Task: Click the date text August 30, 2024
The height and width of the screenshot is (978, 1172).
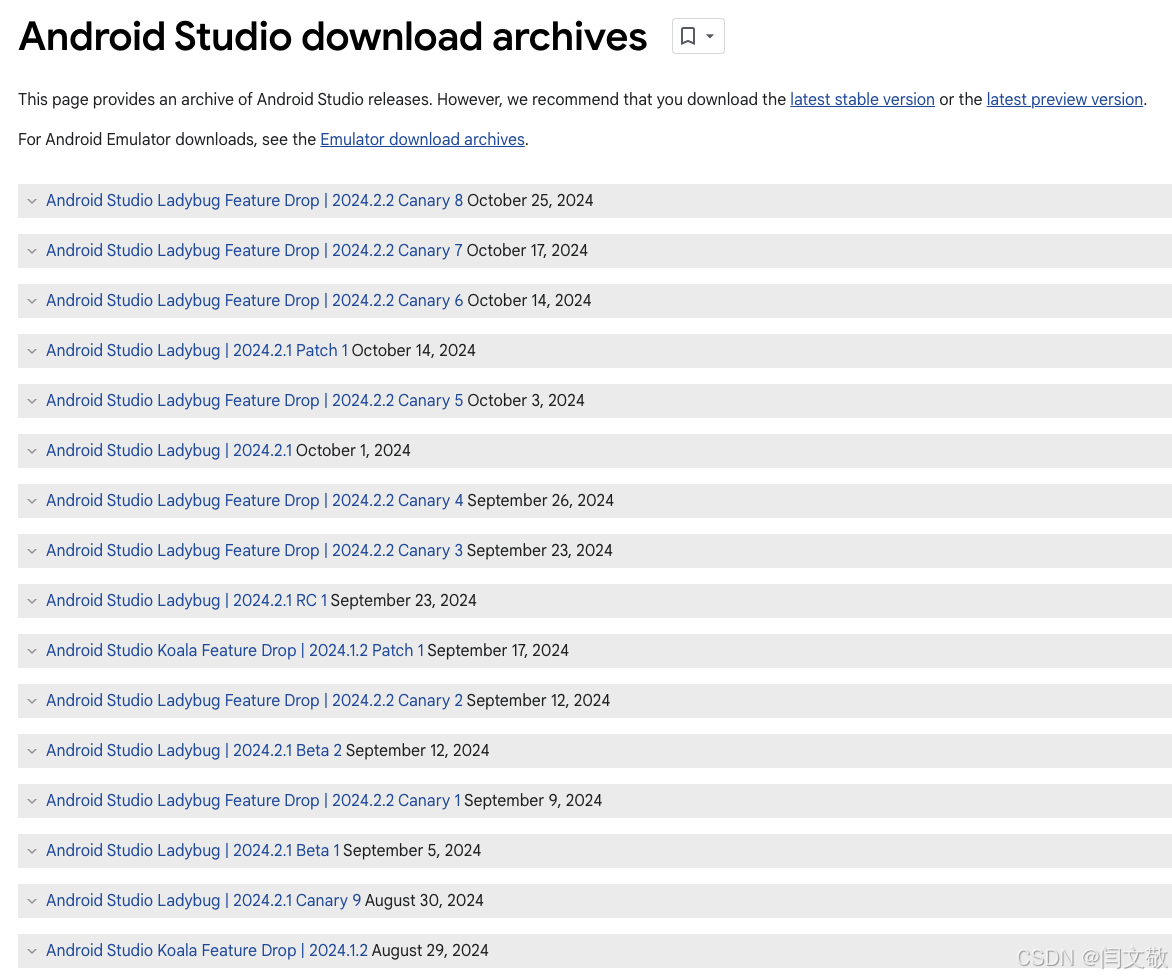Action: [x=424, y=902]
